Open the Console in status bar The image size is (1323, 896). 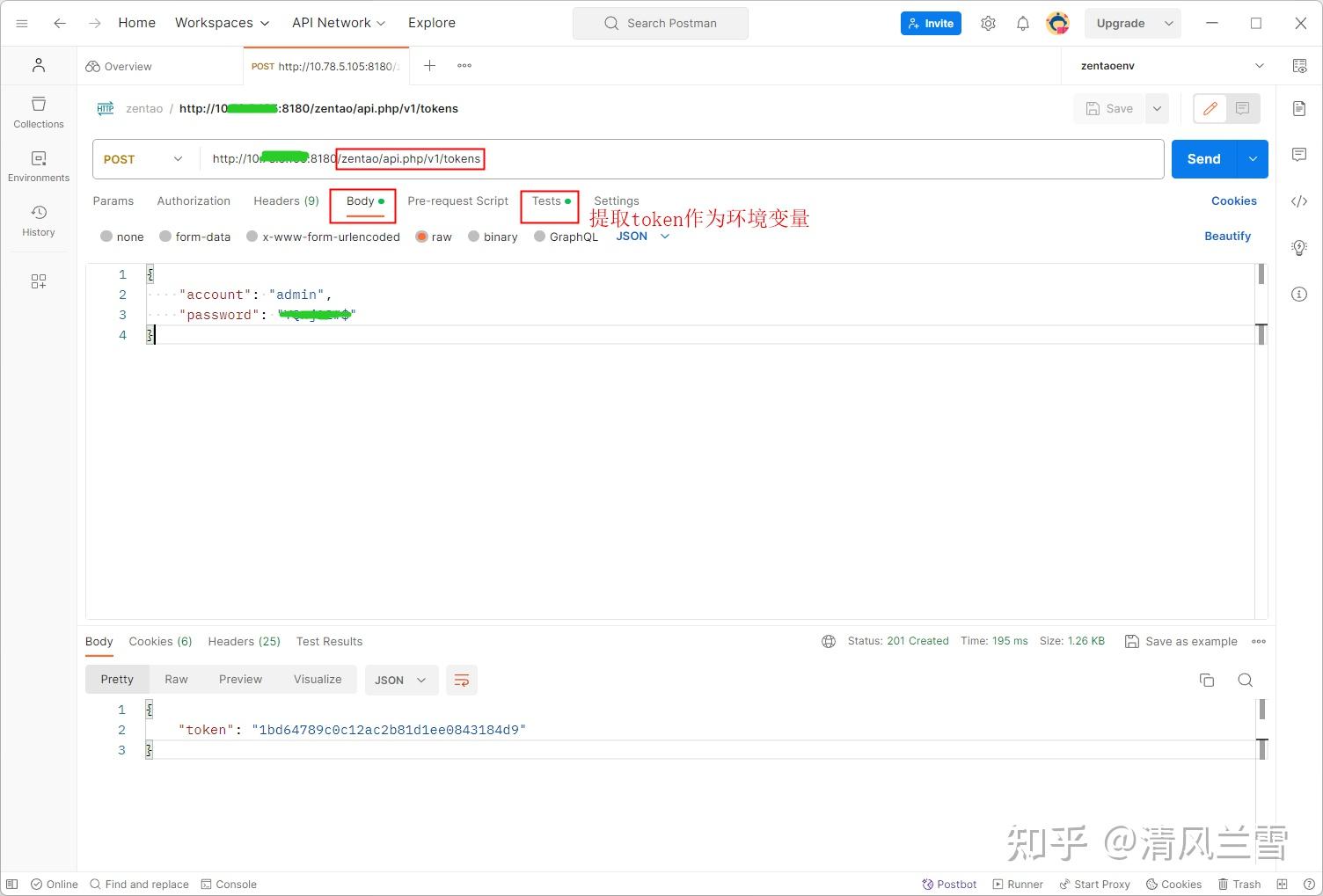229,885
